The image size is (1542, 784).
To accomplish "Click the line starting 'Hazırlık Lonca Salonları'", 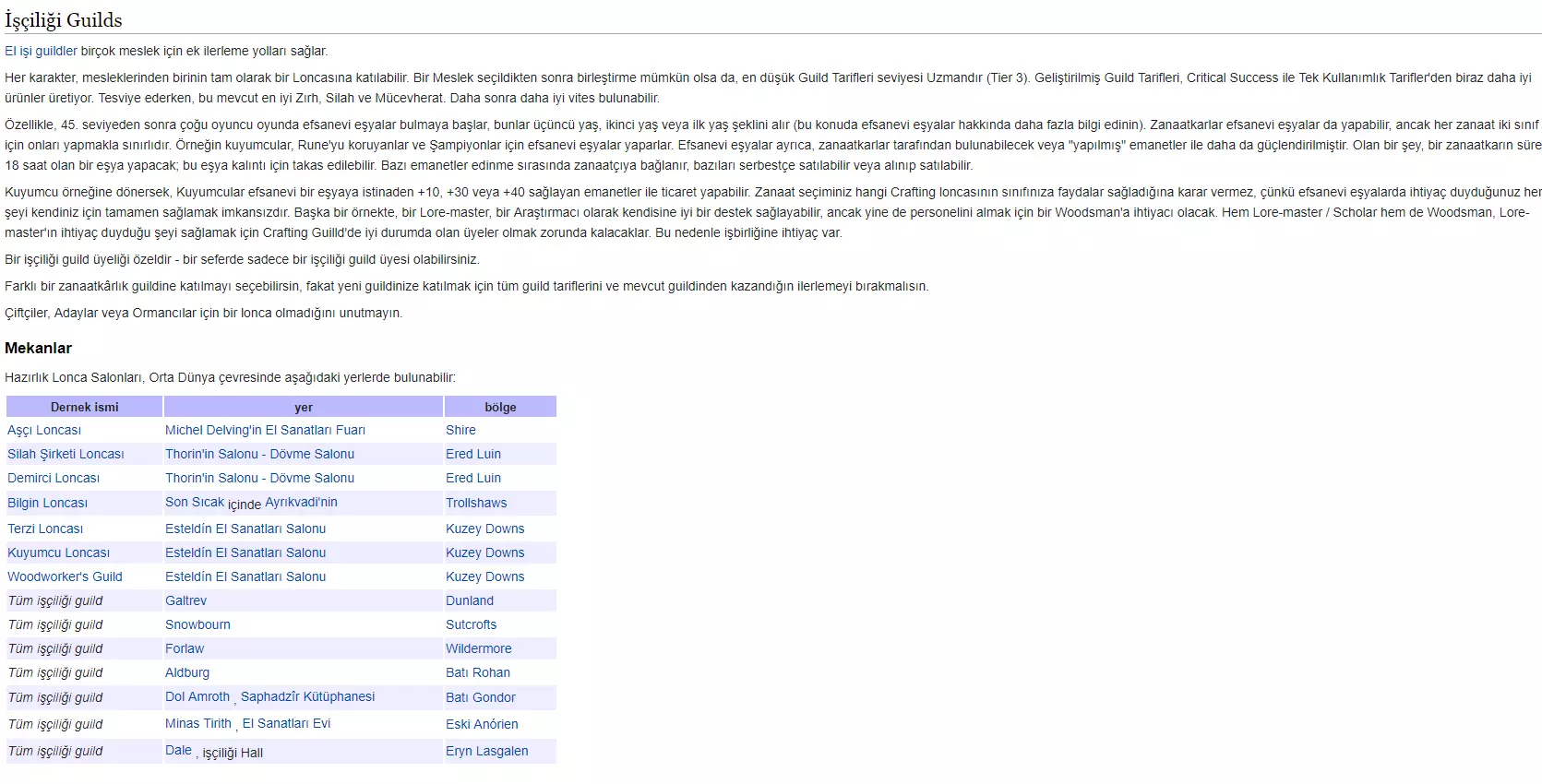I will [x=230, y=377].
